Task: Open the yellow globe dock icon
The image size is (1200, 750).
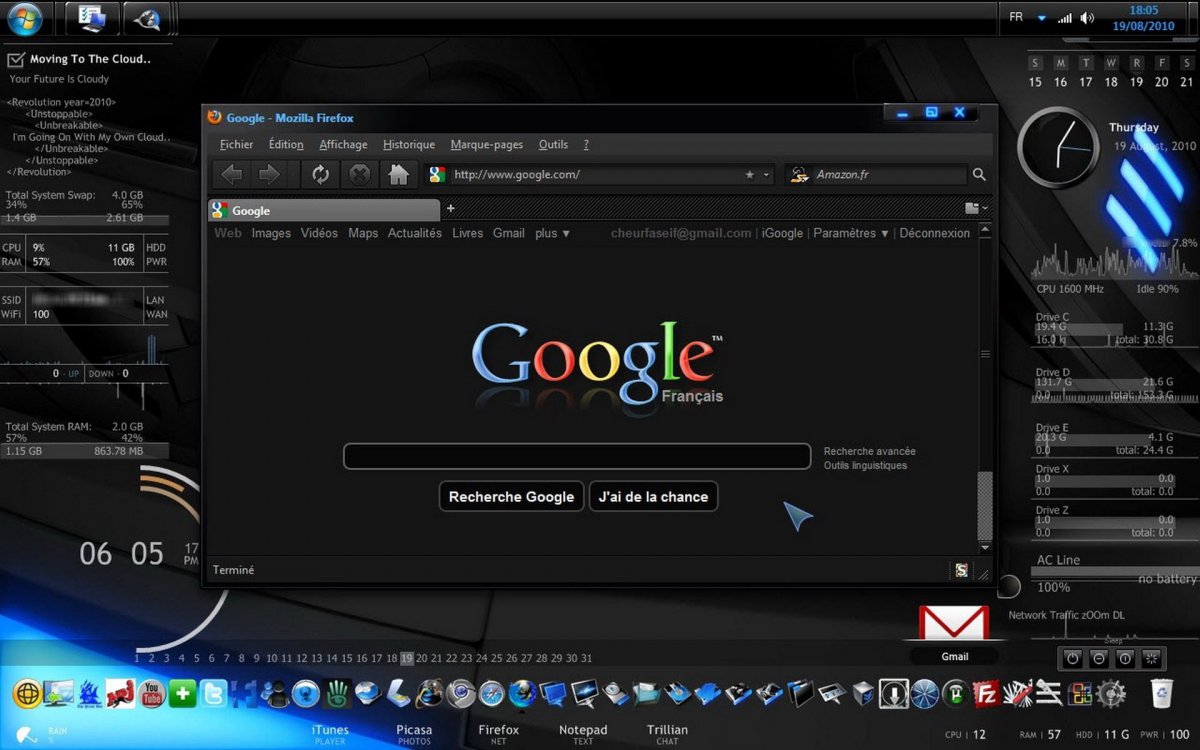Action: click(27, 693)
